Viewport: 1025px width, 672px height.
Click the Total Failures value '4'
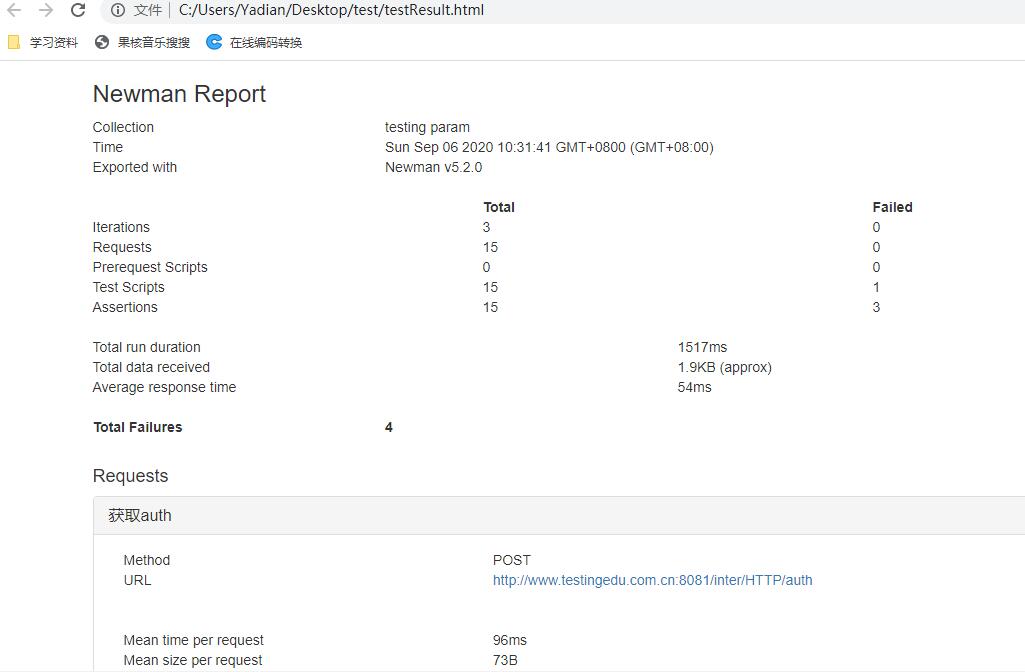pos(388,427)
